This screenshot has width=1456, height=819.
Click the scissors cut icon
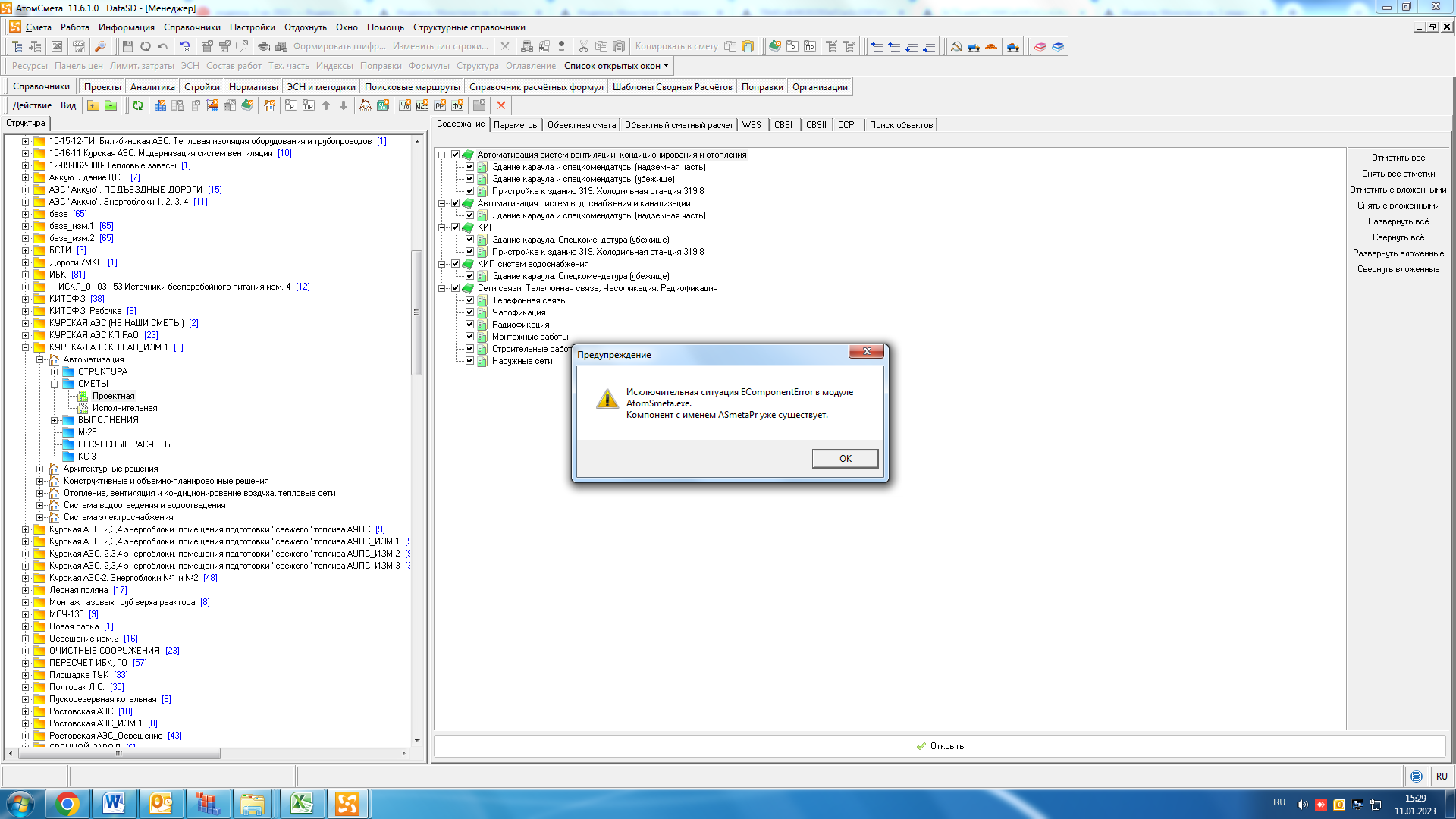click(x=583, y=46)
